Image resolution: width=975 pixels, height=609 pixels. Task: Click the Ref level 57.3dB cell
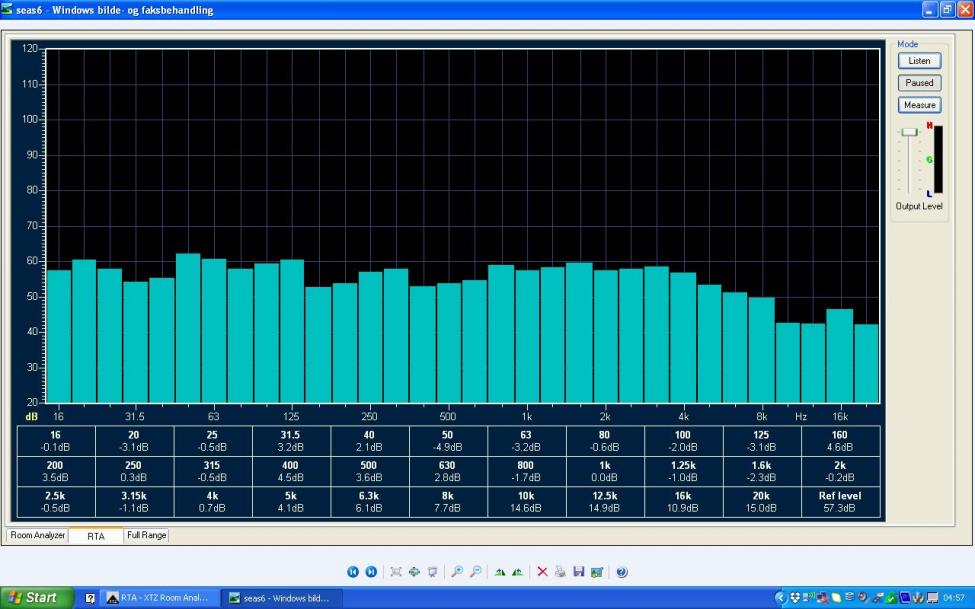coord(840,502)
